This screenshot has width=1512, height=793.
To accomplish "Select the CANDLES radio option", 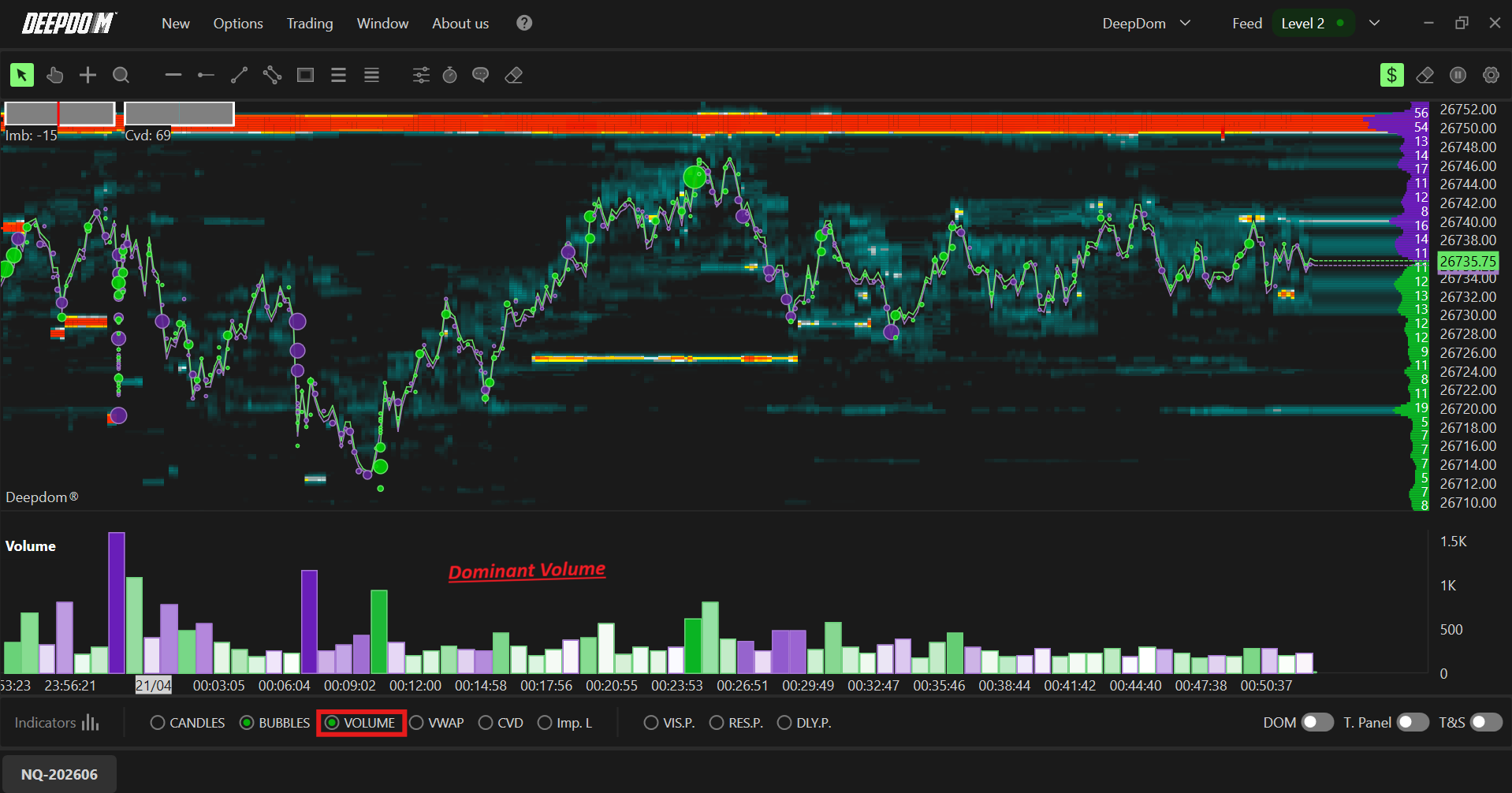I will point(188,723).
